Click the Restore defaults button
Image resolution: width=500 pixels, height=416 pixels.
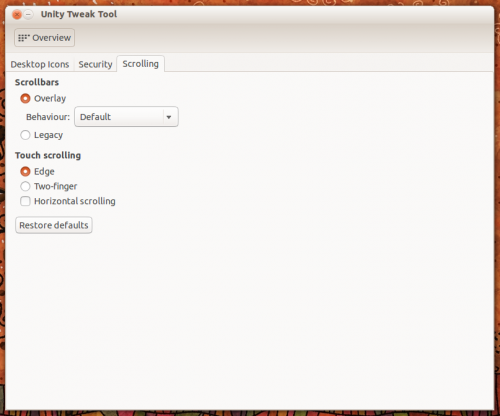point(54,225)
